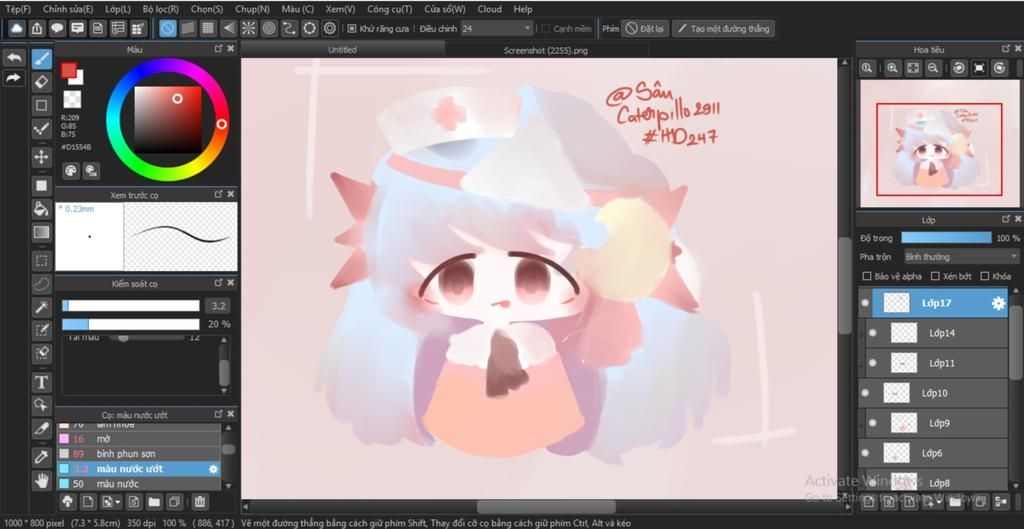Open snap settings gear in the toolbar
The height and width of the screenshot is (529, 1024).
tap(330, 29)
